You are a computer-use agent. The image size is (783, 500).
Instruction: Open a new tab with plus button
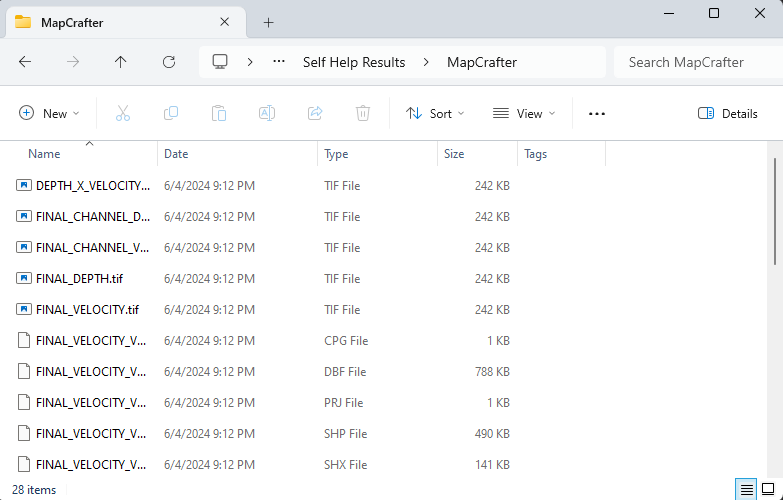[268, 22]
